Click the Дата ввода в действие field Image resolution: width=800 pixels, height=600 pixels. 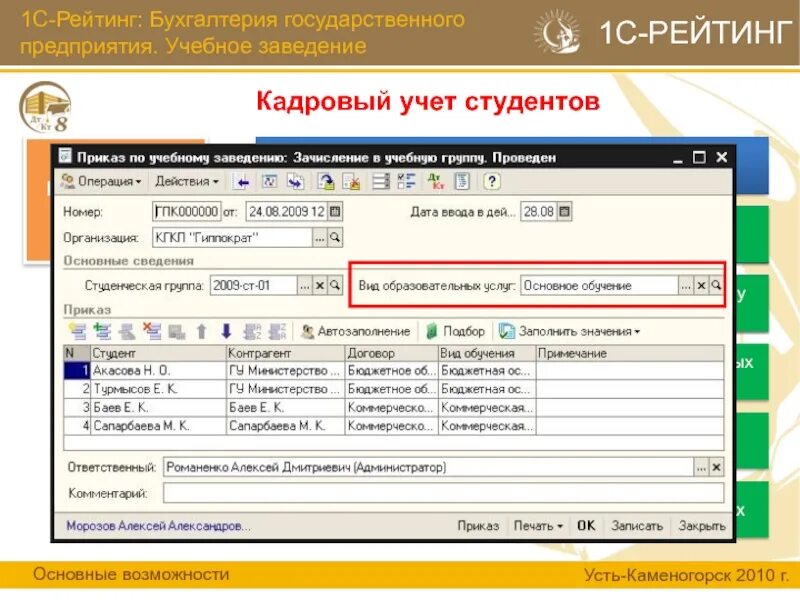[538, 211]
